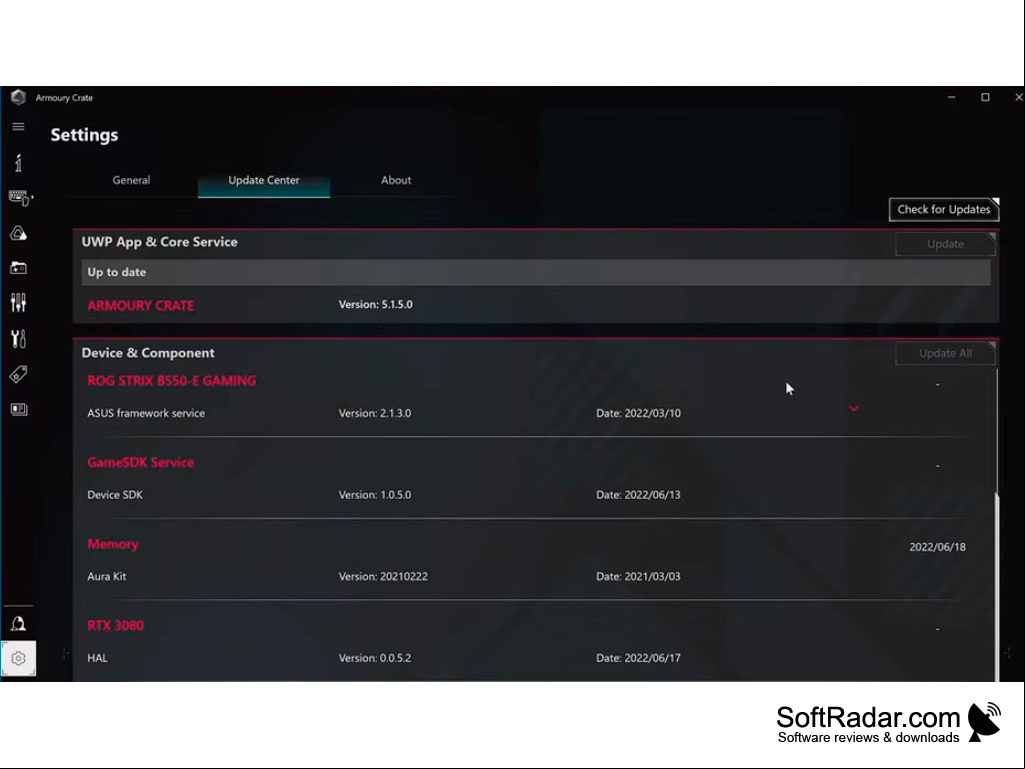Click Date: 2022/06/13 text

click(x=638, y=495)
